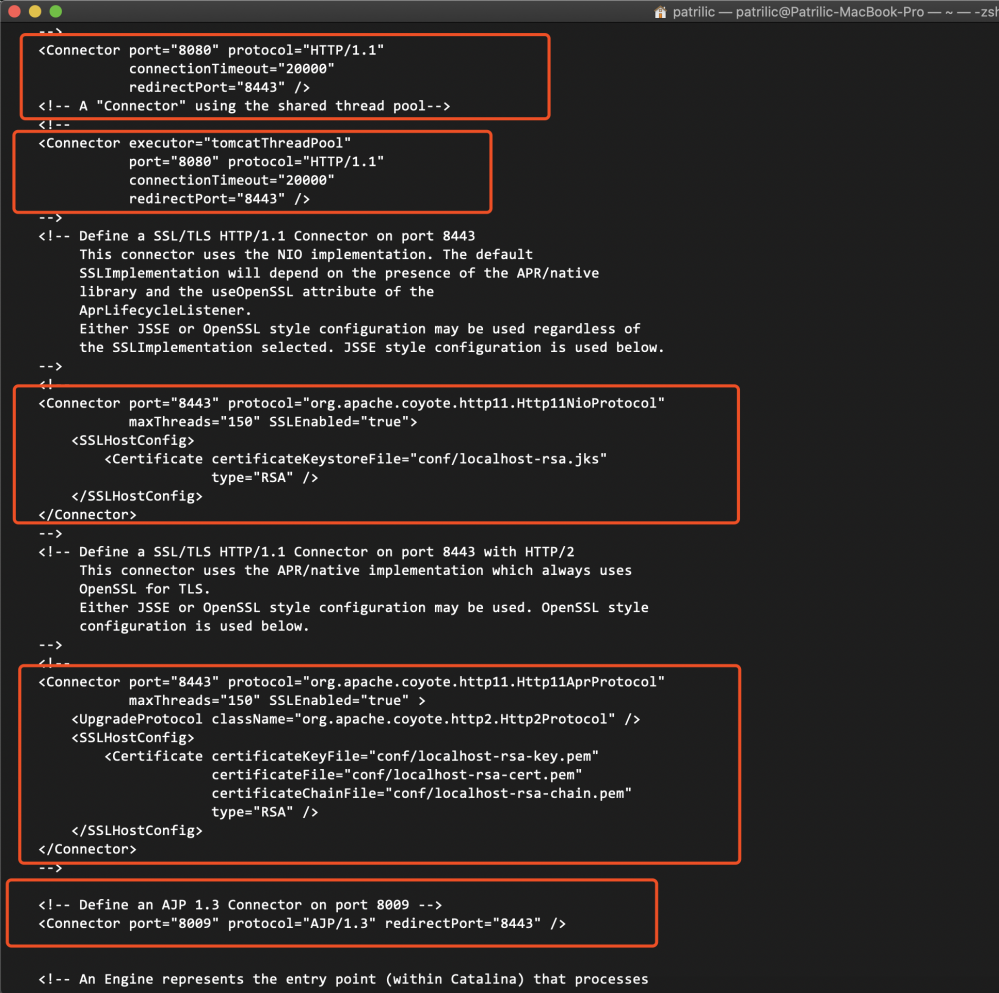Click the certificateKeyFile localhost-rsa-key.pem line
Screen dimensions: 999x993
352,756
